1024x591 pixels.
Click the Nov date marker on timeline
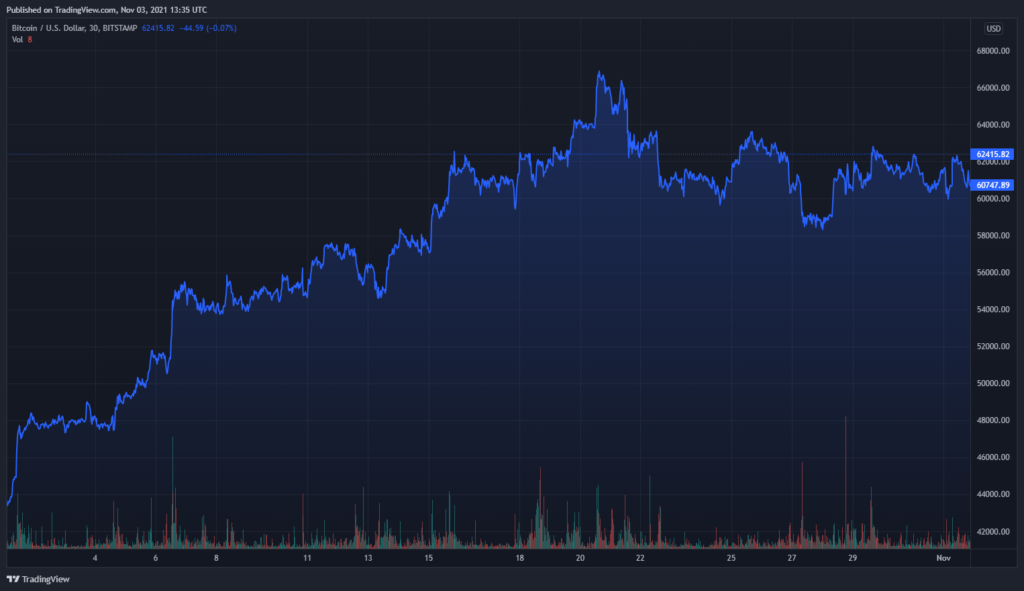point(943,558)
